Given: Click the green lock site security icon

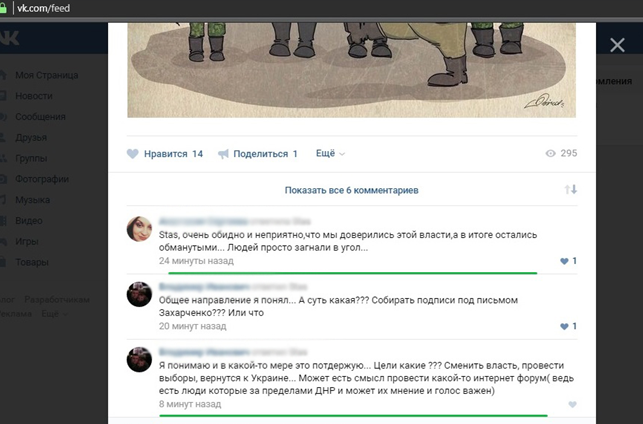Looking at the screenshot, I should click(x=3, y=8).
